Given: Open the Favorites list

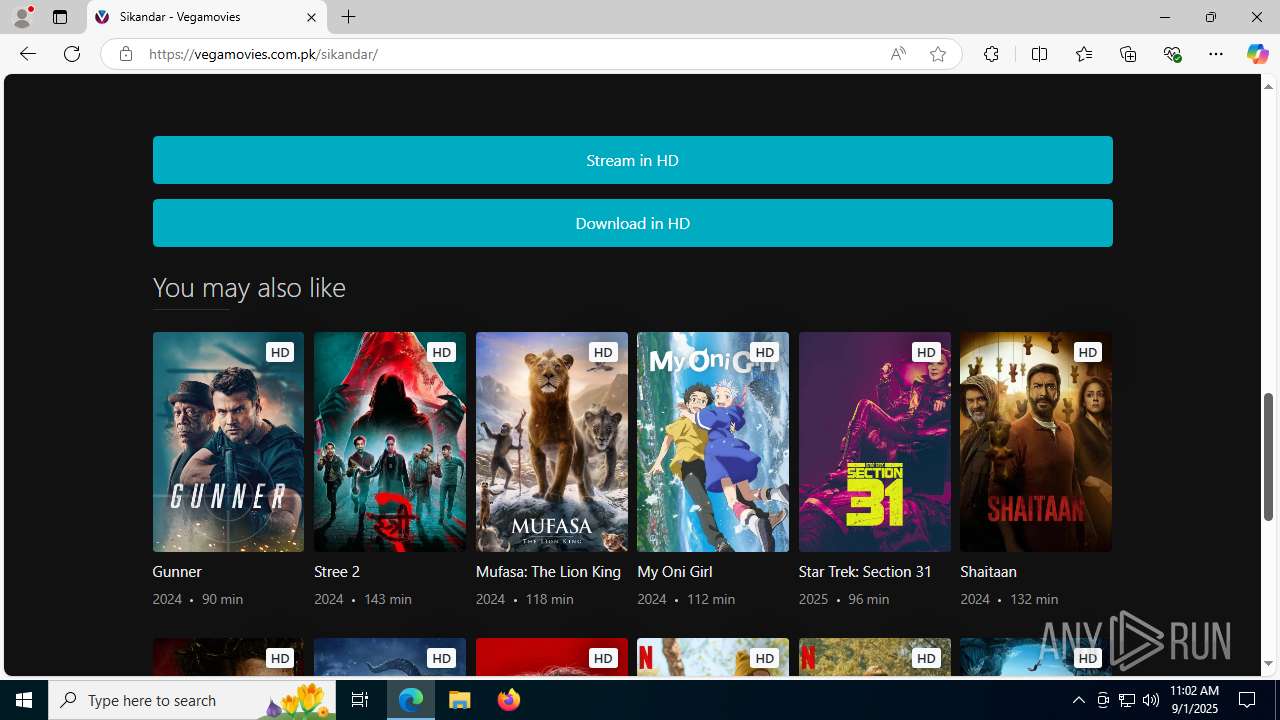Looking at the screenshot, I should click(x=1083, y=54).
